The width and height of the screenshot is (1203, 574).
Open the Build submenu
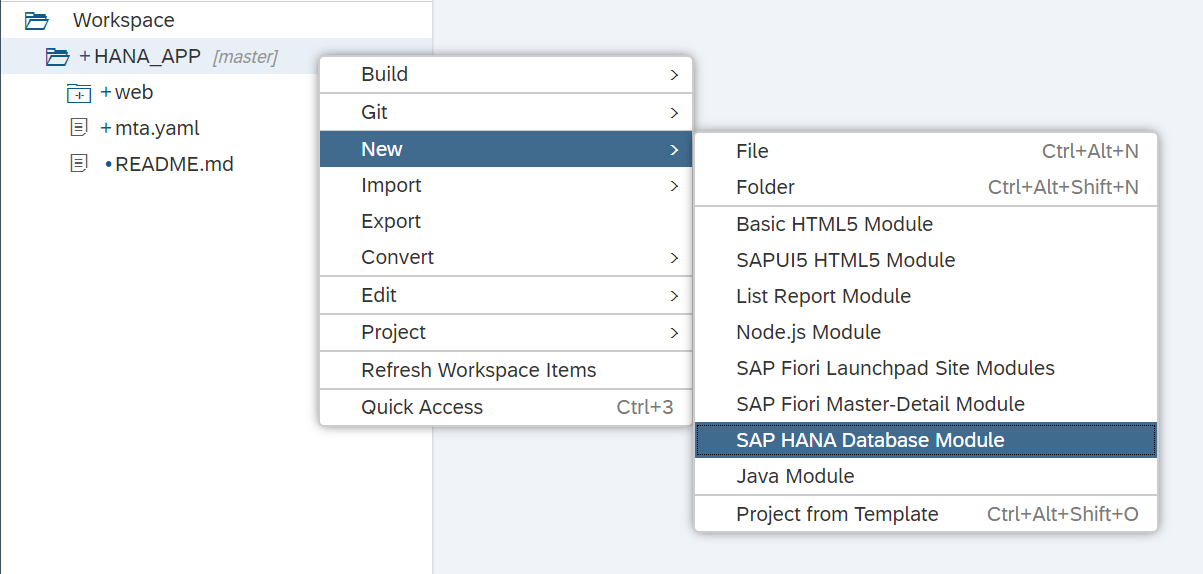(x=506, y=75)
